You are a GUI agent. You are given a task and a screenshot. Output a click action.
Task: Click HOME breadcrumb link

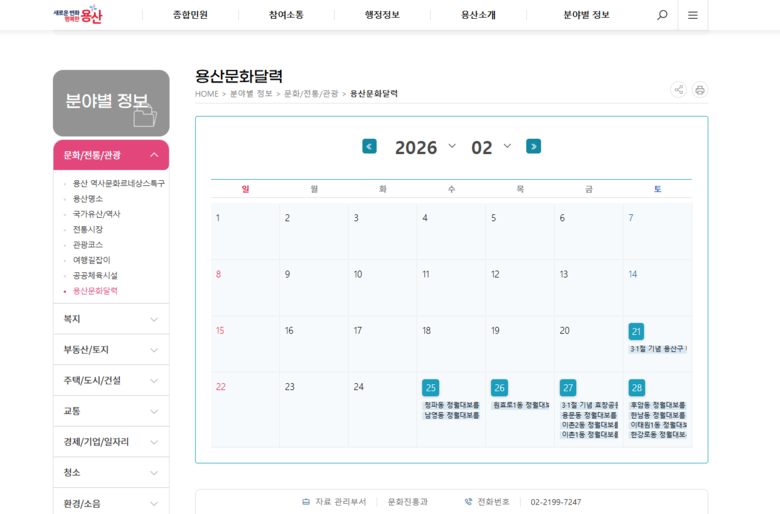coord(206,94)
